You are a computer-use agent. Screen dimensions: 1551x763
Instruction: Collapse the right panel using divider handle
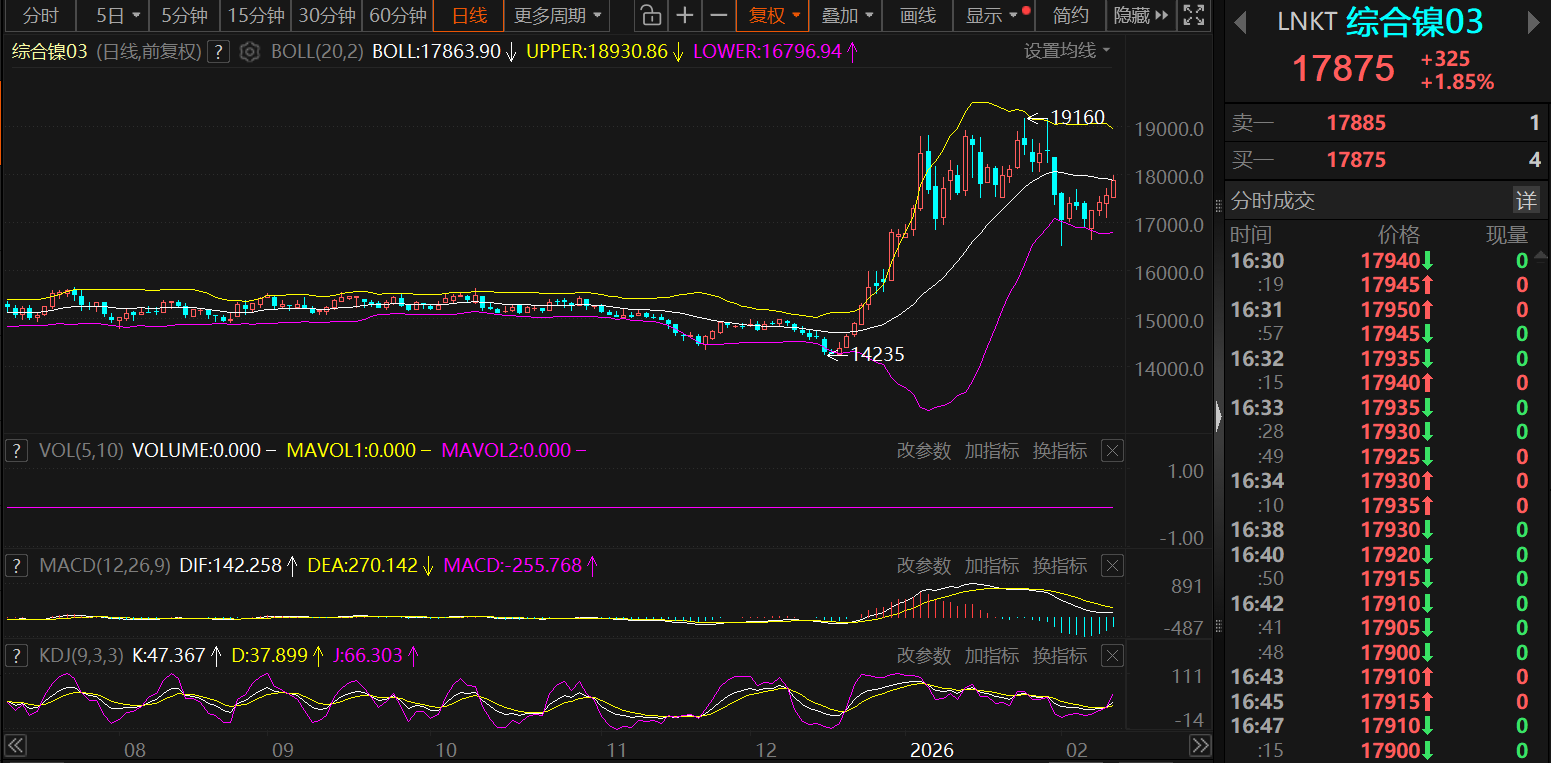click(x=1218, y=415)
